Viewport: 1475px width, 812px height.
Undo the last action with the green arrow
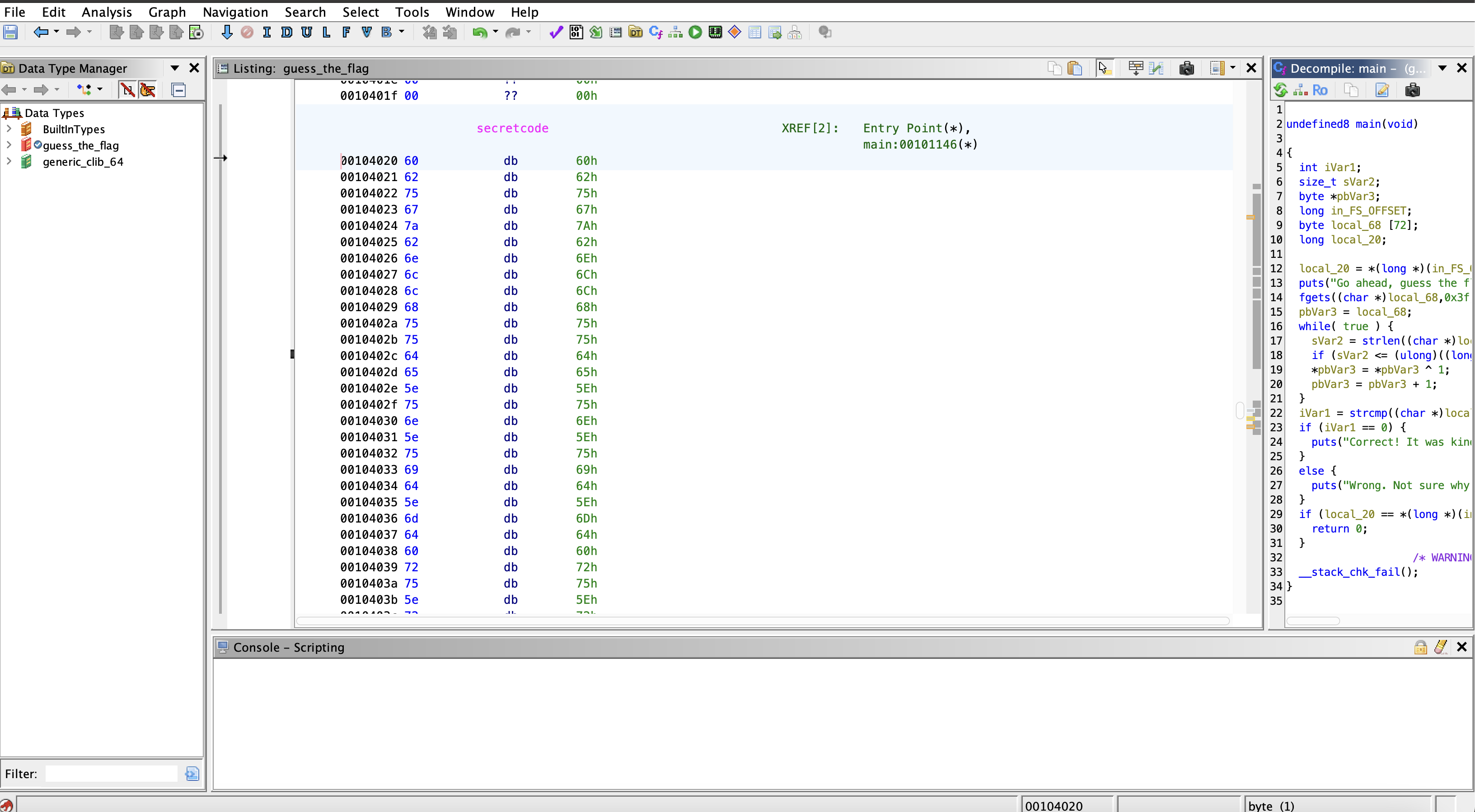(479, 33)
